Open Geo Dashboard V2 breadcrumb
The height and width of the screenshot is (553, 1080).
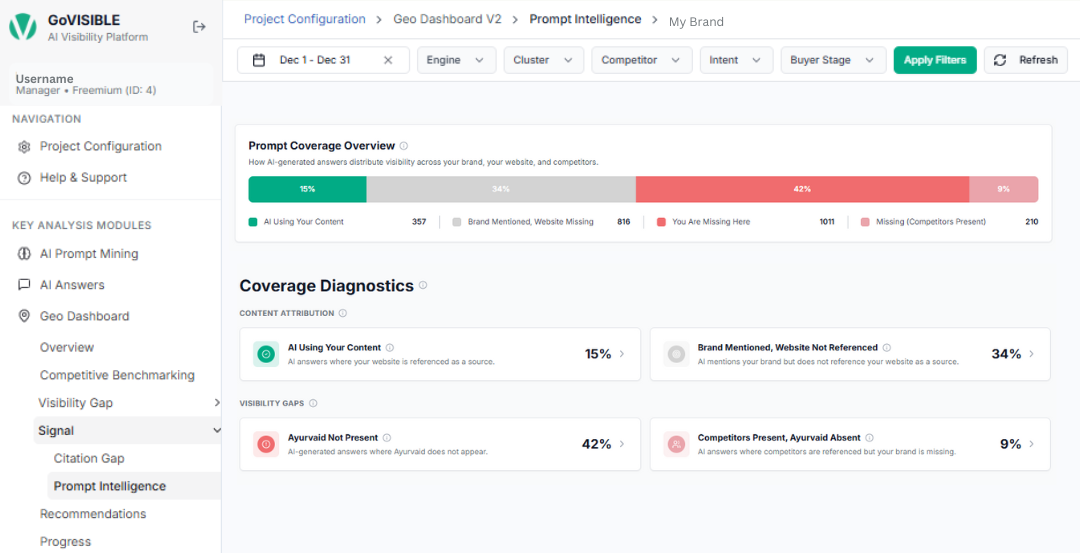point(447,19)
